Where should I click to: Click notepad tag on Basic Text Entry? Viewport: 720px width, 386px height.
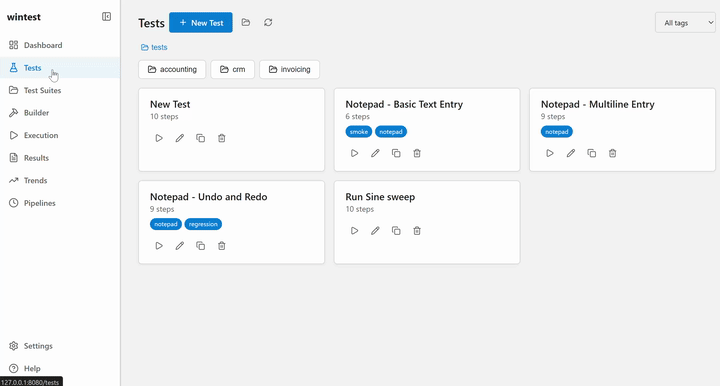coord(391,132)
